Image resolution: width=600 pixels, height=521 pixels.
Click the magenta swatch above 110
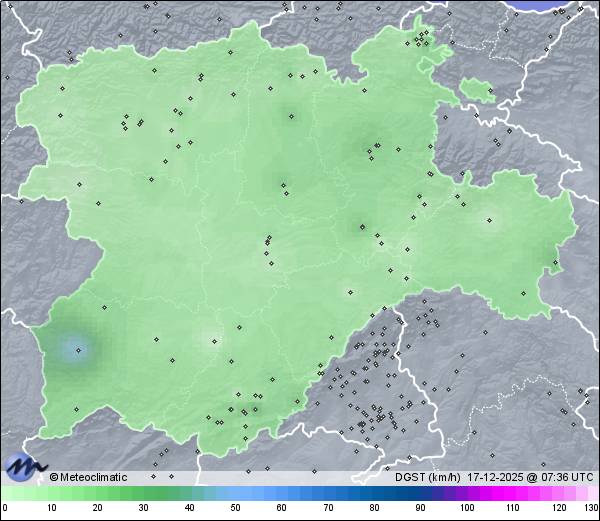(x=512, y=493)
